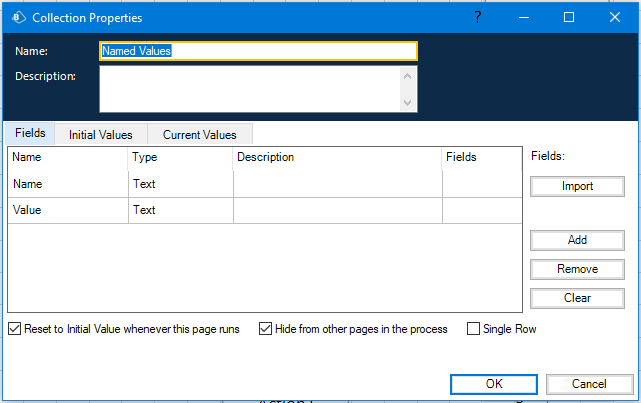Click the Help question mark button
Image resolution: width=641 pixels, height=403 pixels.
click(478, 17)
